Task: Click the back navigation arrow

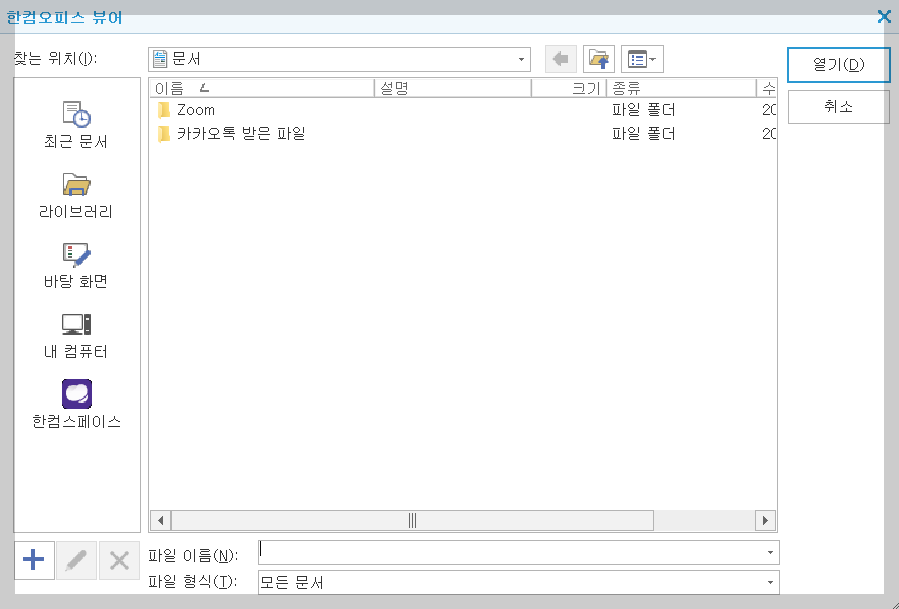Action: 560,59
